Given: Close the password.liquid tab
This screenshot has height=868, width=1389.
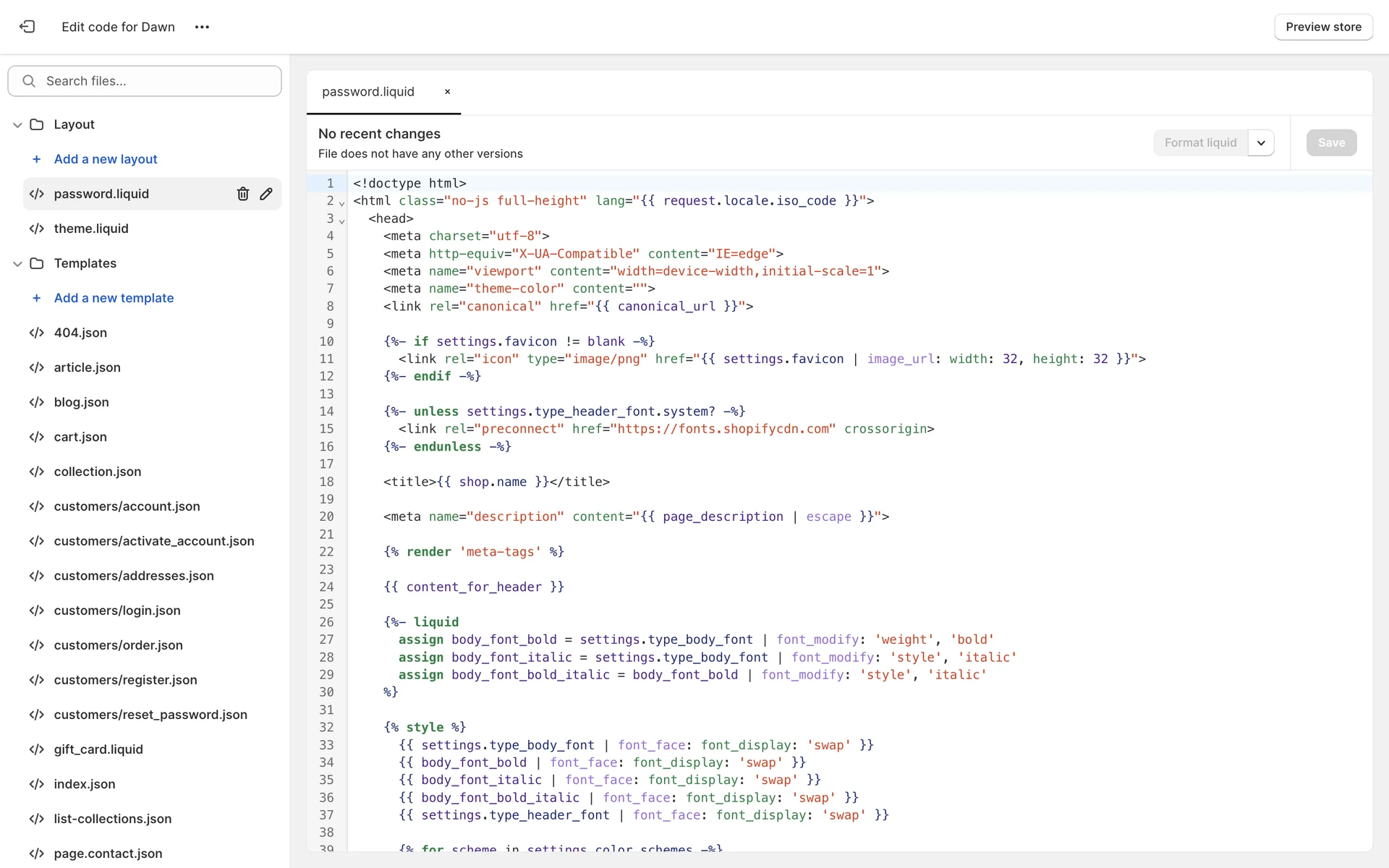Looking at the screenshot, I should pos(447,92).
